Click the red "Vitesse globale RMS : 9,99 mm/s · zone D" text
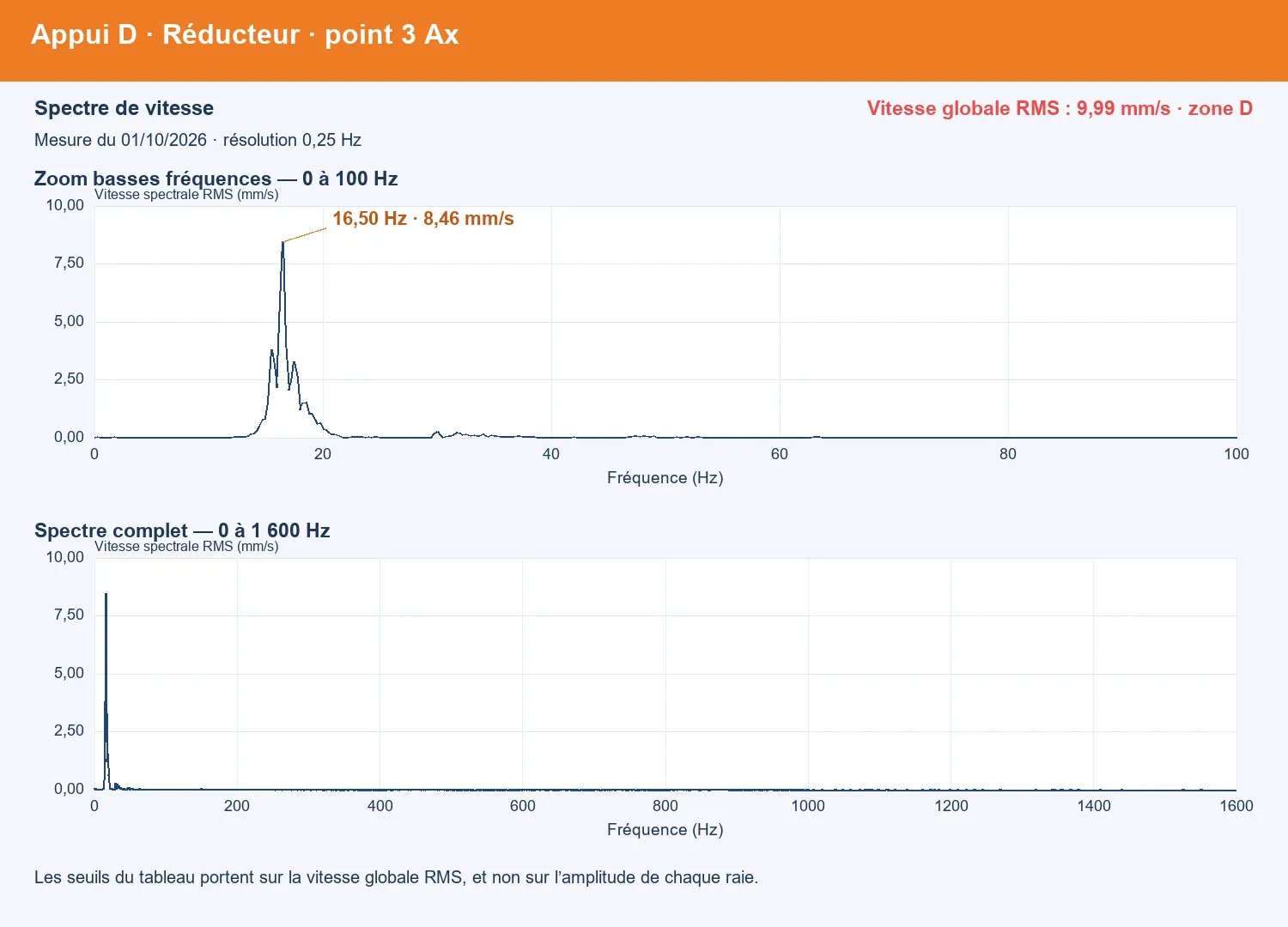Image resolution: width=1288 pixels, height=927 pixels. [1060, 108]
